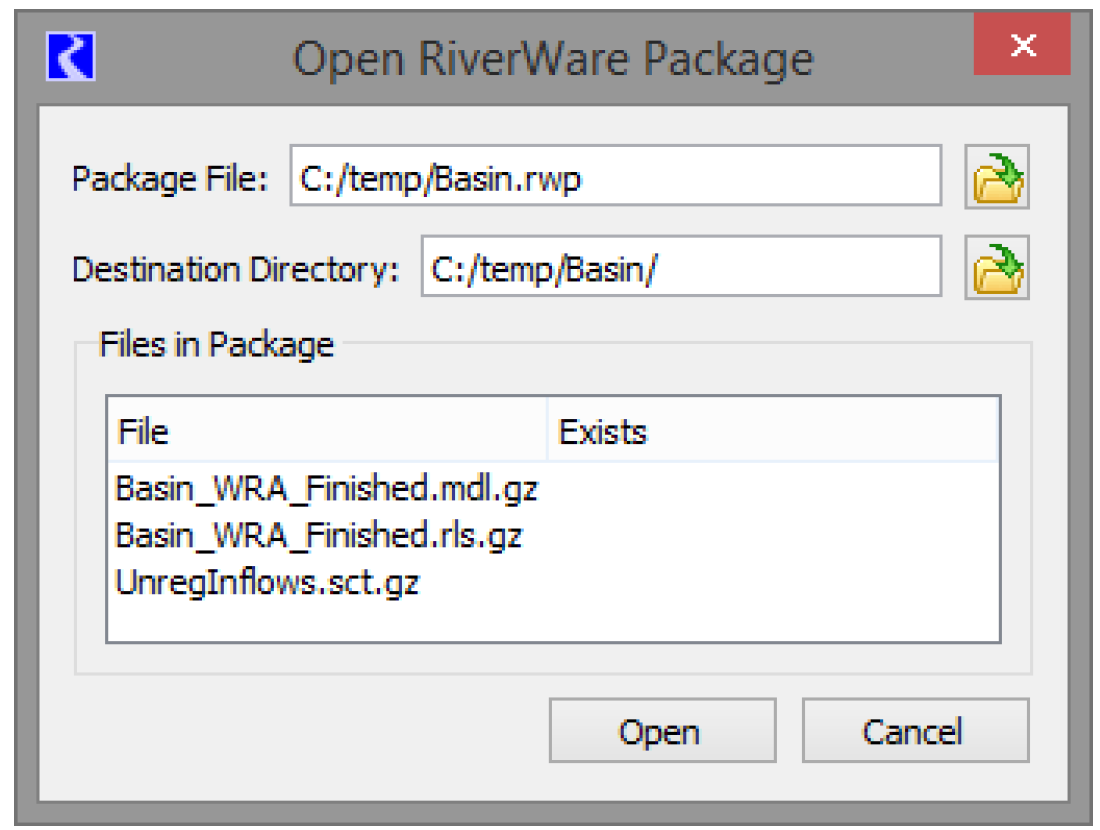Image resolution: width=1100 pixels, height=830 pixels.
Task: Sort by the File column header
Action: (326, 432)
